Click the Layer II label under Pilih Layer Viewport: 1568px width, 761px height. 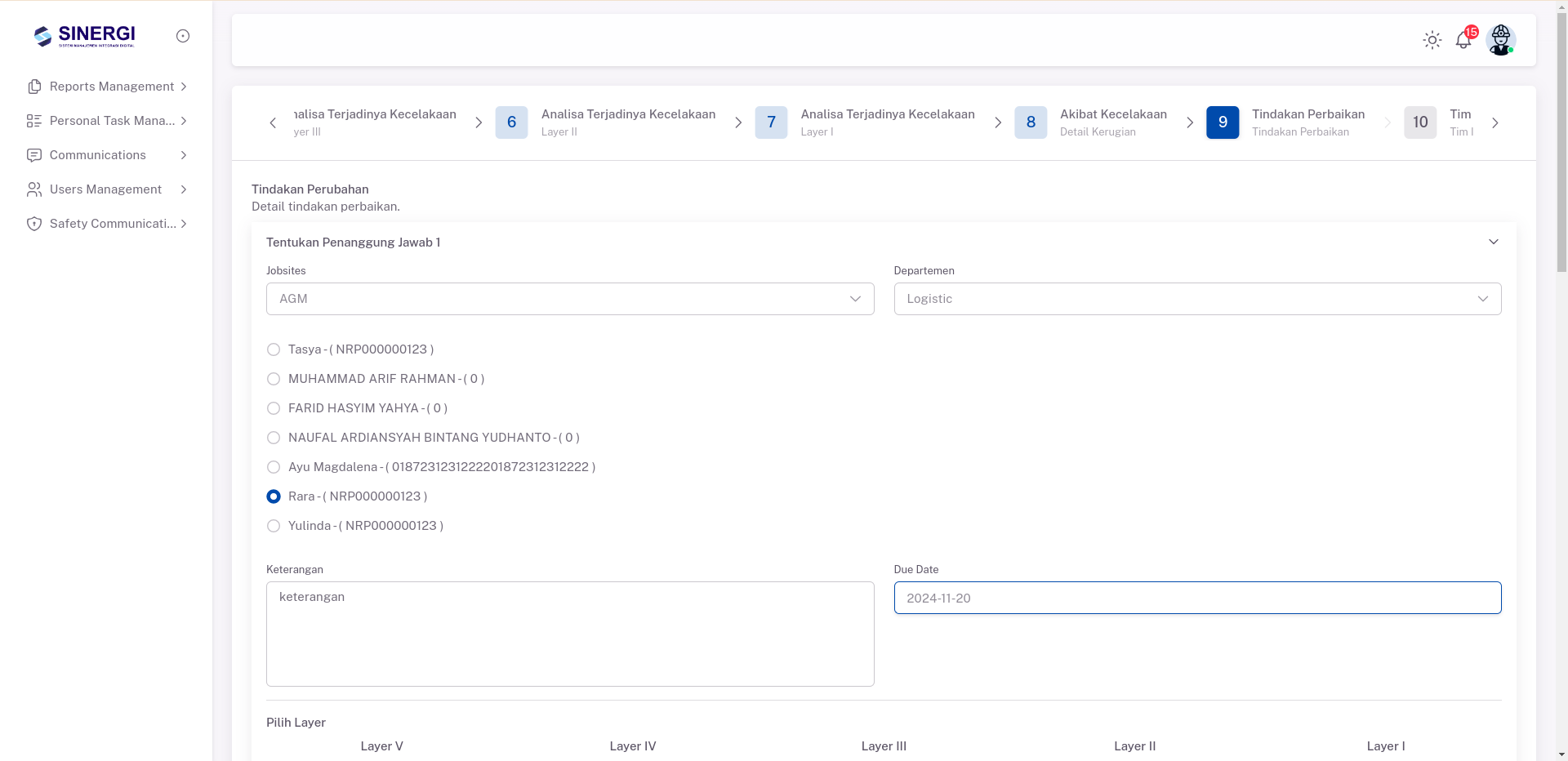[x=1134, y=746]
